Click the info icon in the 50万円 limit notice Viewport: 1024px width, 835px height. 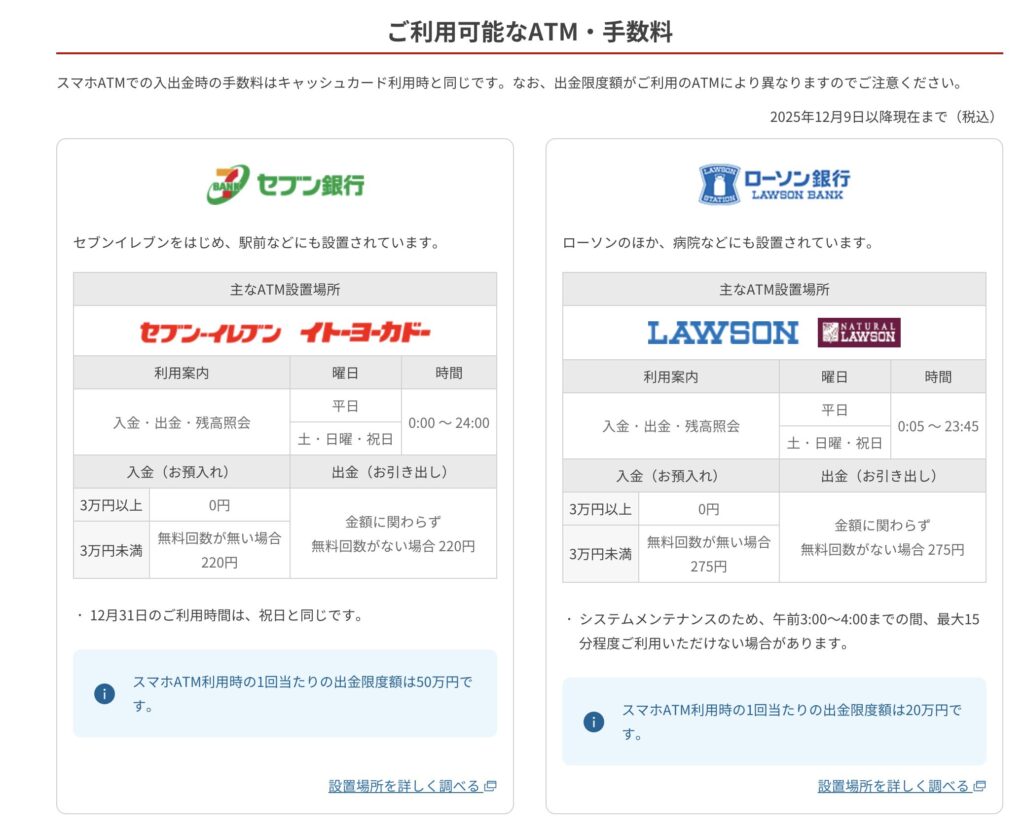[104, 694]
